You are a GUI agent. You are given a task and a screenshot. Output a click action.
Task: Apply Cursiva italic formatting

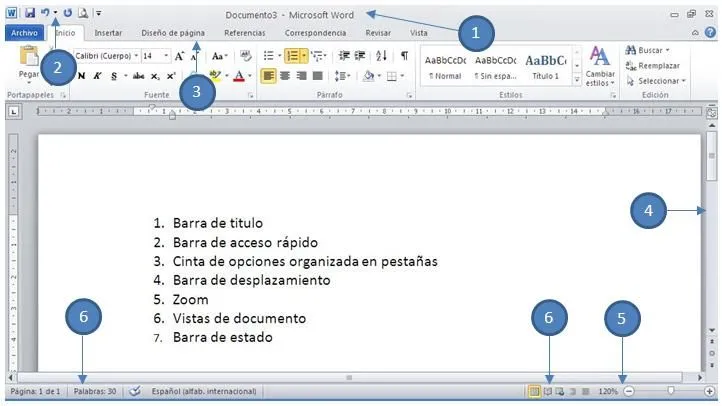pos(97,76)
